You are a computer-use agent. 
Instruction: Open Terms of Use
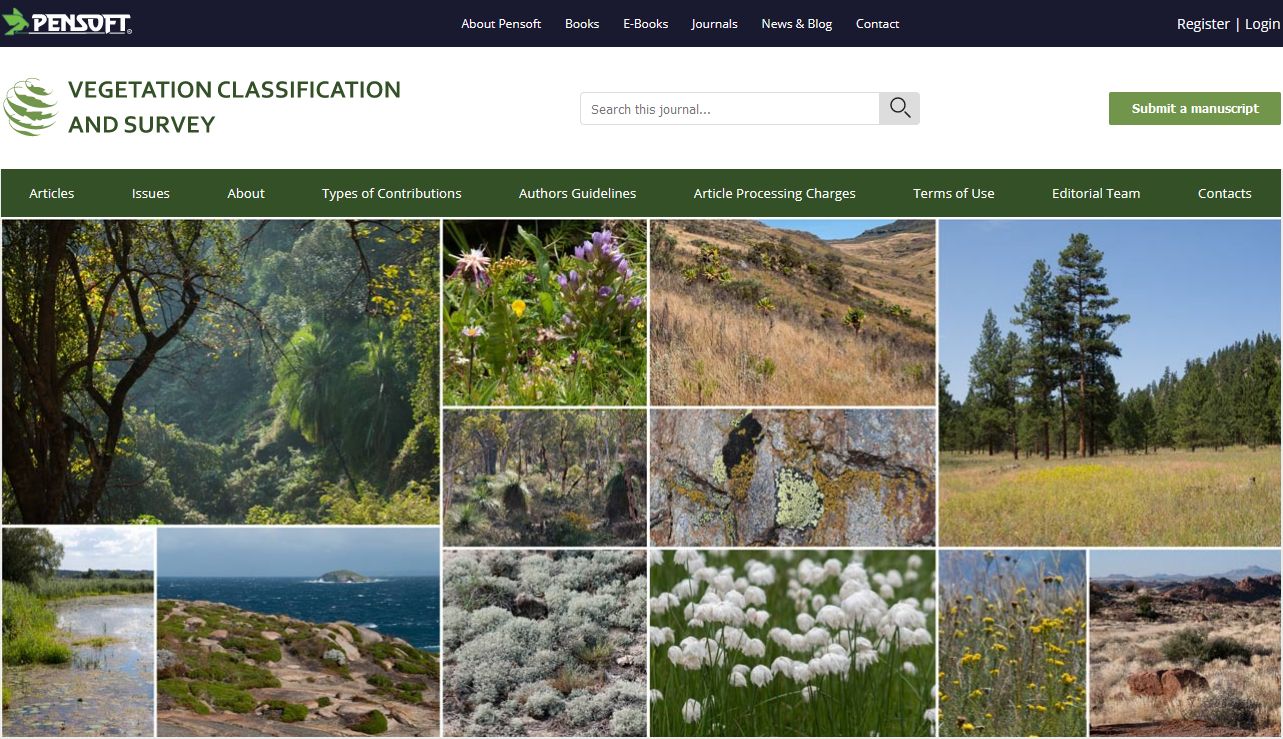tap(954, 193)
